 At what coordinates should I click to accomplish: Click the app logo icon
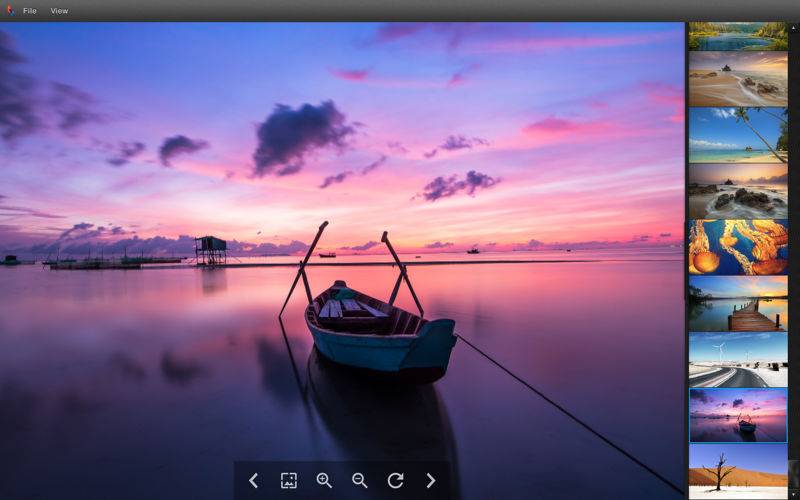tap(10, 10)
